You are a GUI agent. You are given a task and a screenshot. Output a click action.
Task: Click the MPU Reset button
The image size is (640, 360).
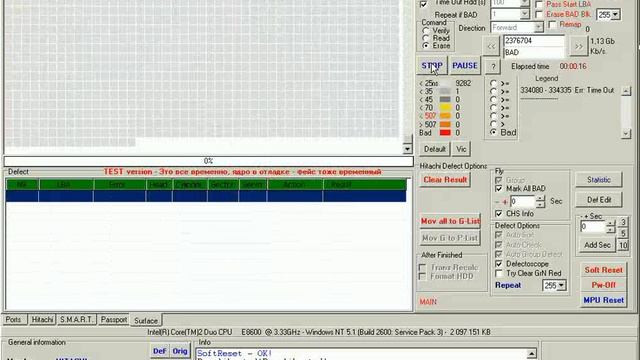tap(603, 300)
